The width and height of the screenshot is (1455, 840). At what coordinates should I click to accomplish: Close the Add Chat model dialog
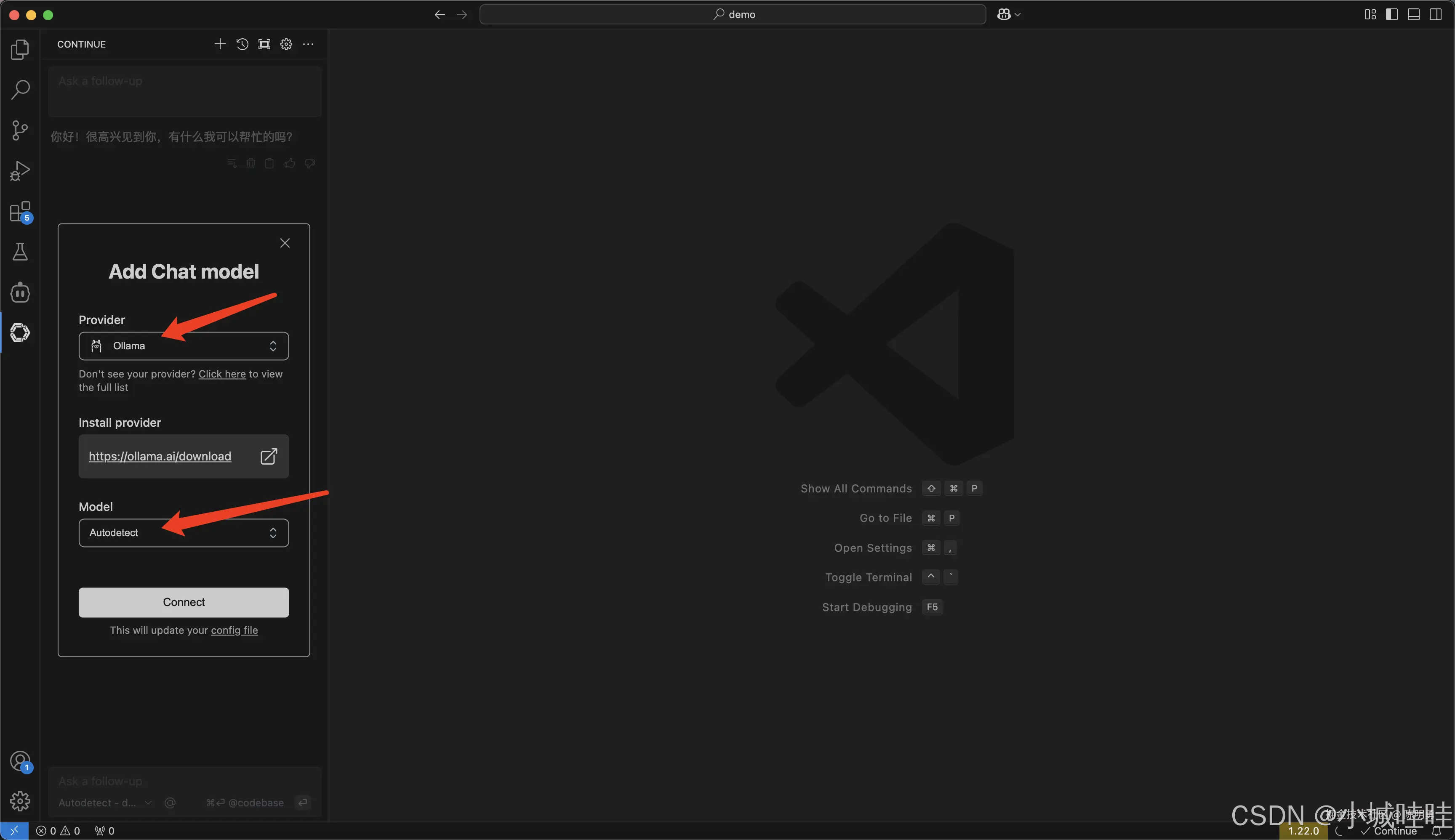[285, 243]
